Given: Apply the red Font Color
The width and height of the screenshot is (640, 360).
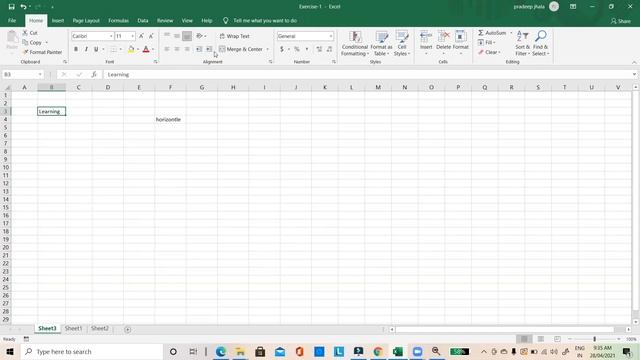Looking at the screenshot, I should (x=146, y=49).
